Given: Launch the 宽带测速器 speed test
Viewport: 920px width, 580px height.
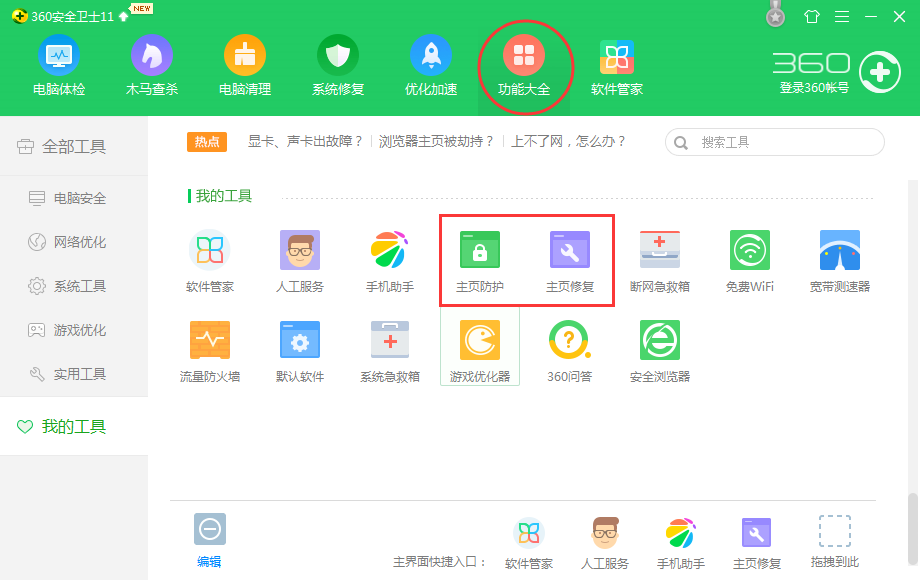Looking at the screenshot, I should (840, 258).
